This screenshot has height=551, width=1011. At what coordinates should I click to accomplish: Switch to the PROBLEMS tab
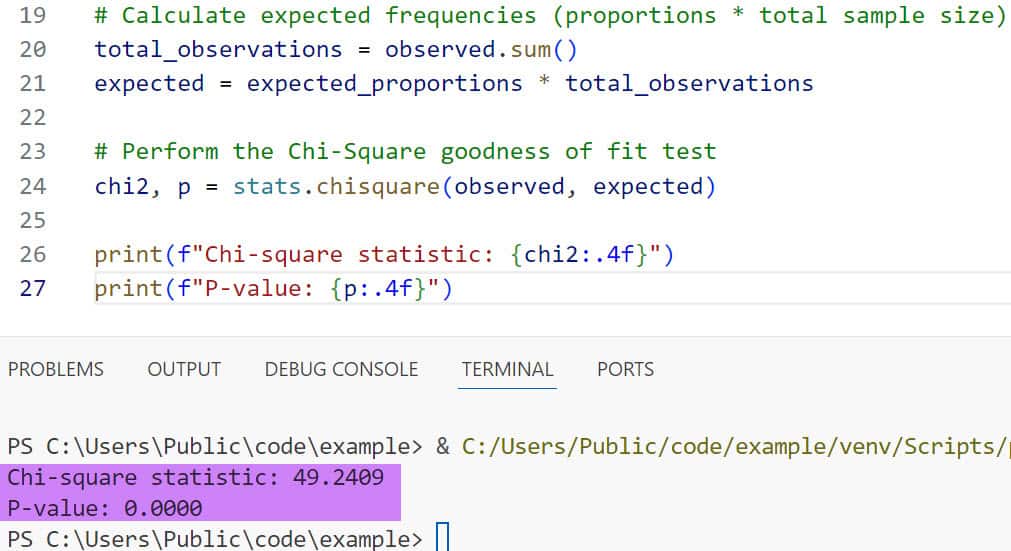(55, 369)
